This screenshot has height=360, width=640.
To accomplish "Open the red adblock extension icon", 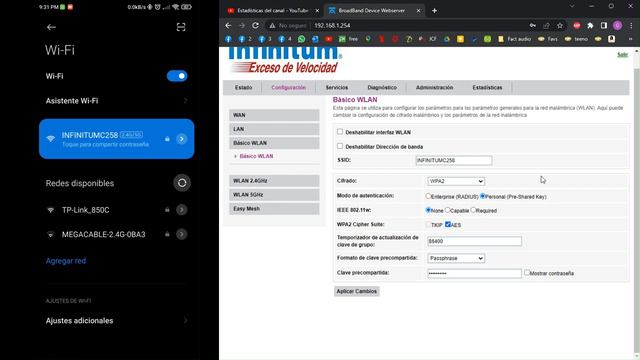I will tap(577, 25).
